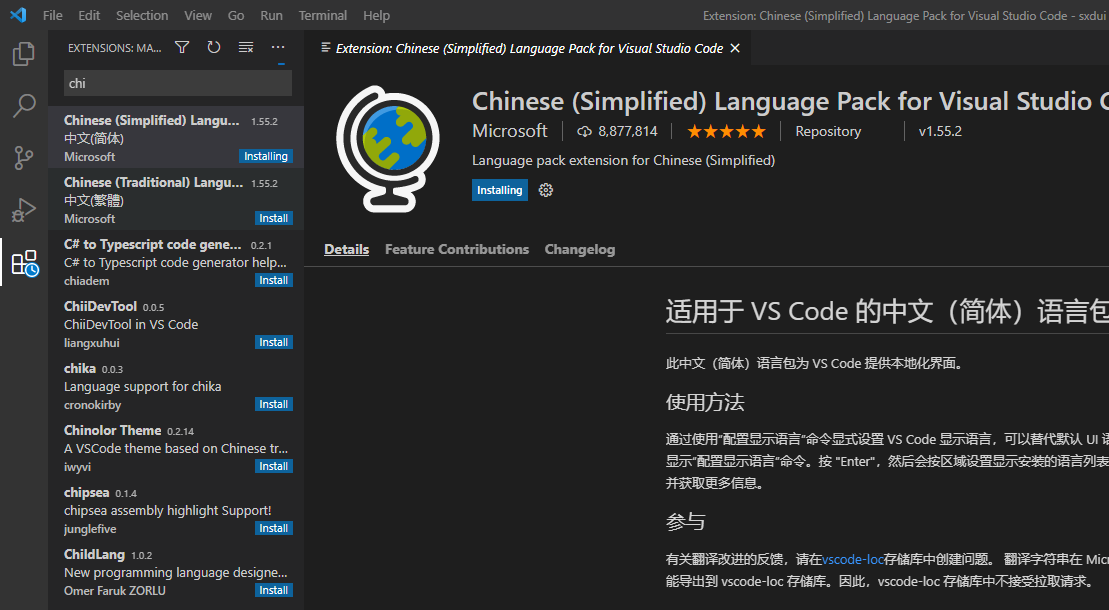
Task: Click publisher name Omer Faruk ZORLU
Action: click(x=115, y=590)
